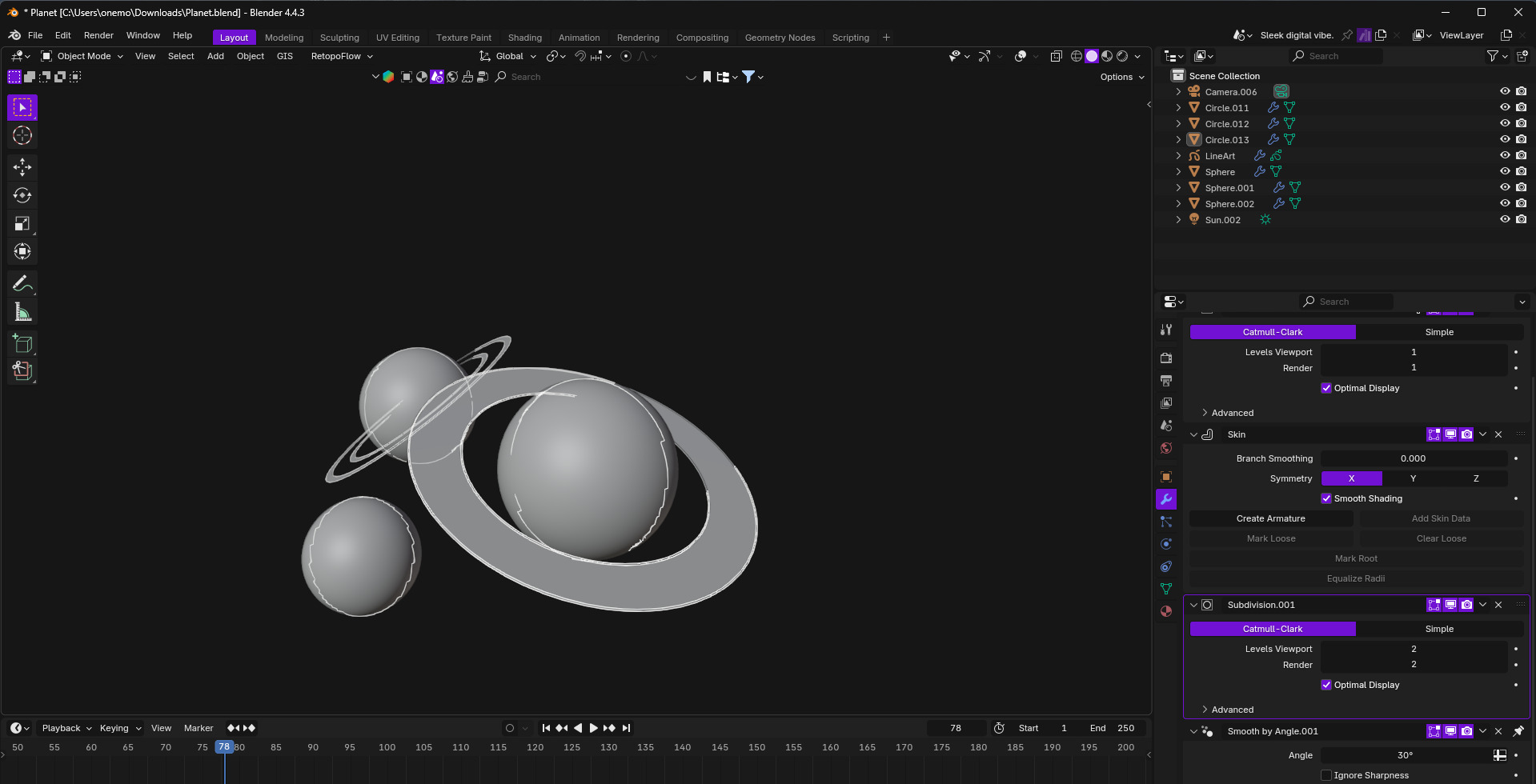The height and width of the screenshot is (784, 1536).
Task: Open the Physics properties tab
Action: [1166, 544]
